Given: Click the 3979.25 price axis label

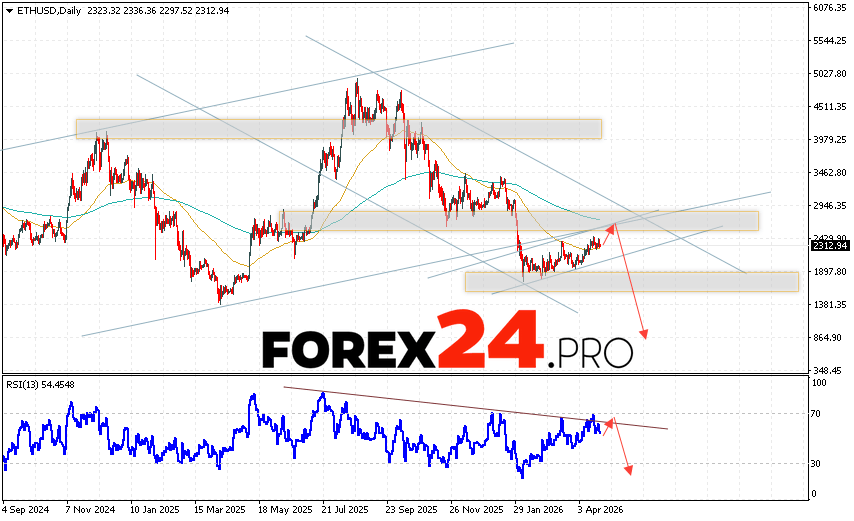Looking at the screenshot, I should [829, 140].
